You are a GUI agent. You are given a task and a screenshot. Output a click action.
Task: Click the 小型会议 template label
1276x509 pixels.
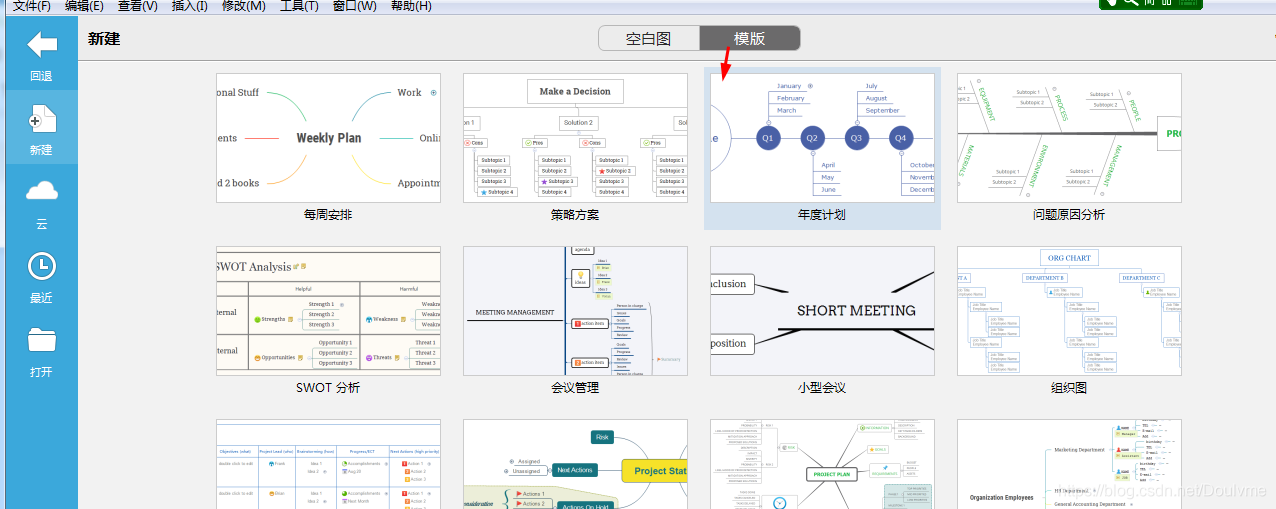pos(822,388)
